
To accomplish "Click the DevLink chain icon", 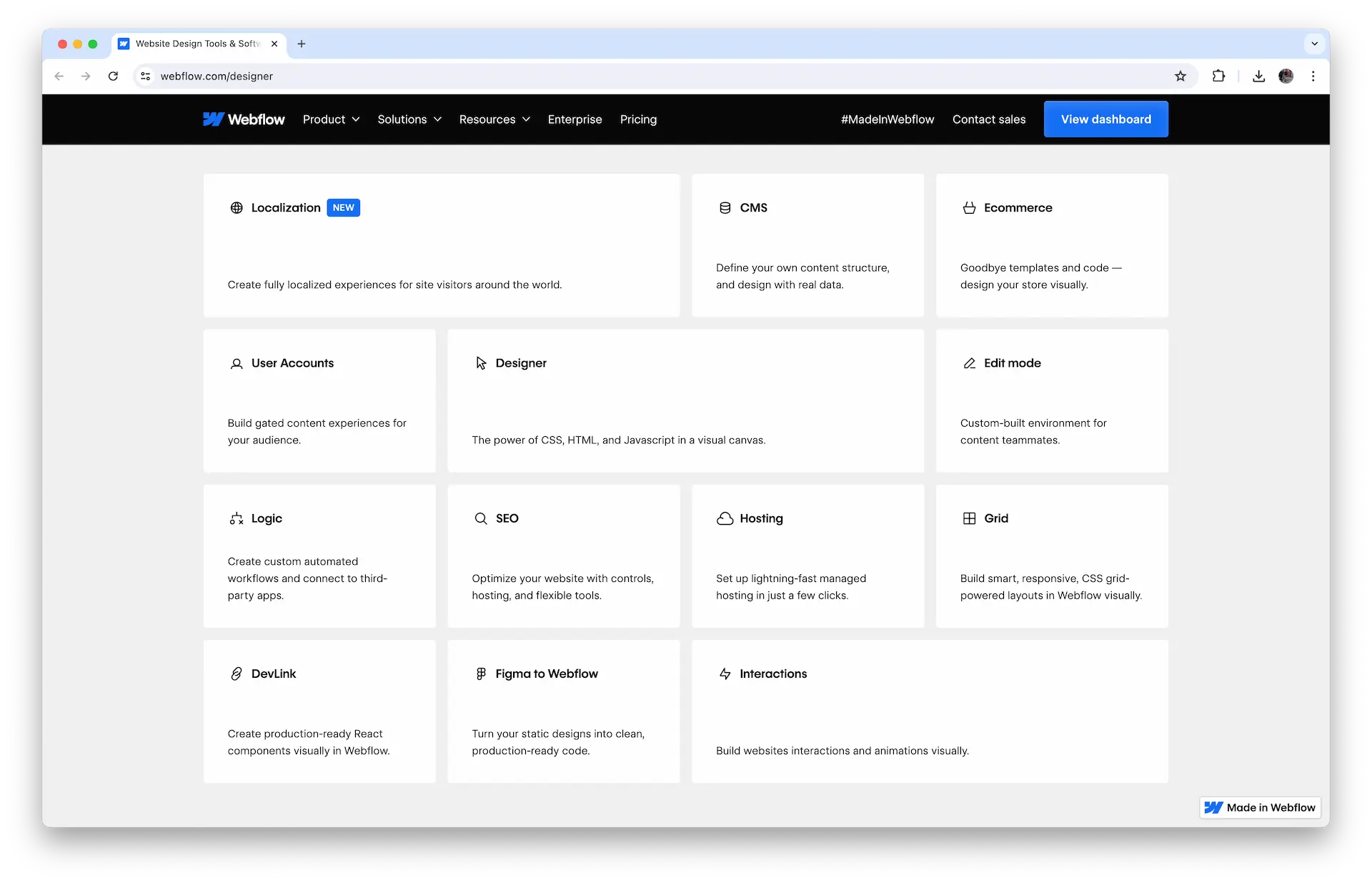I will pyautogui.click(x=237, y=674).
